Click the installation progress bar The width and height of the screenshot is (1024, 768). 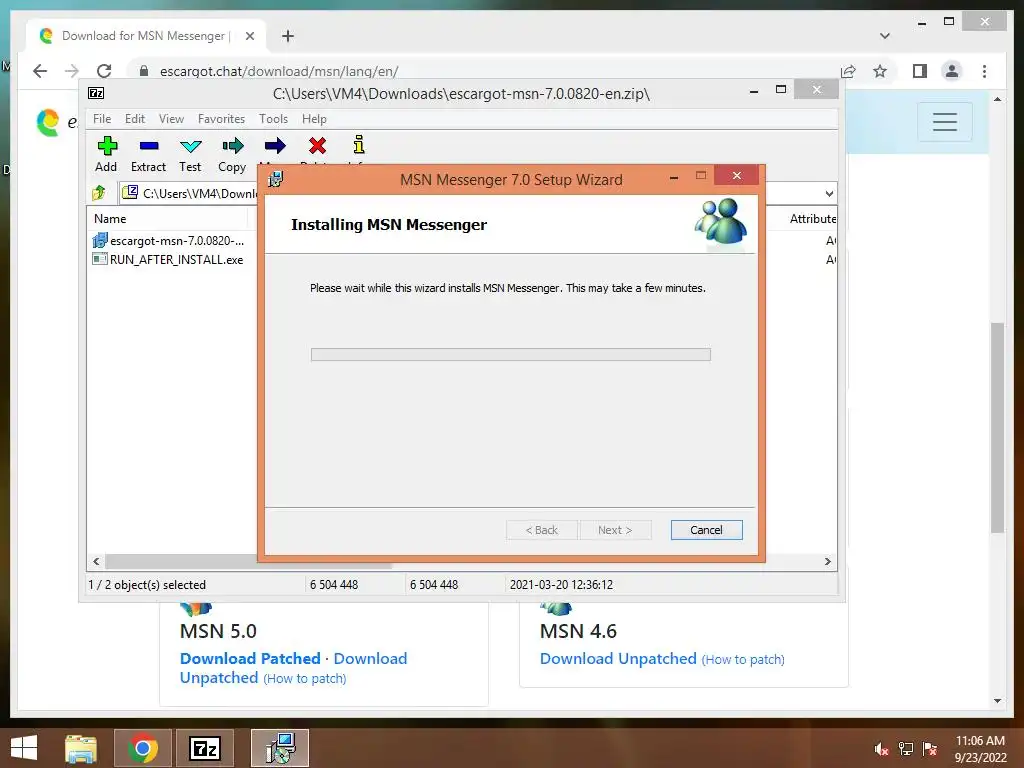[x=511, y=355]
